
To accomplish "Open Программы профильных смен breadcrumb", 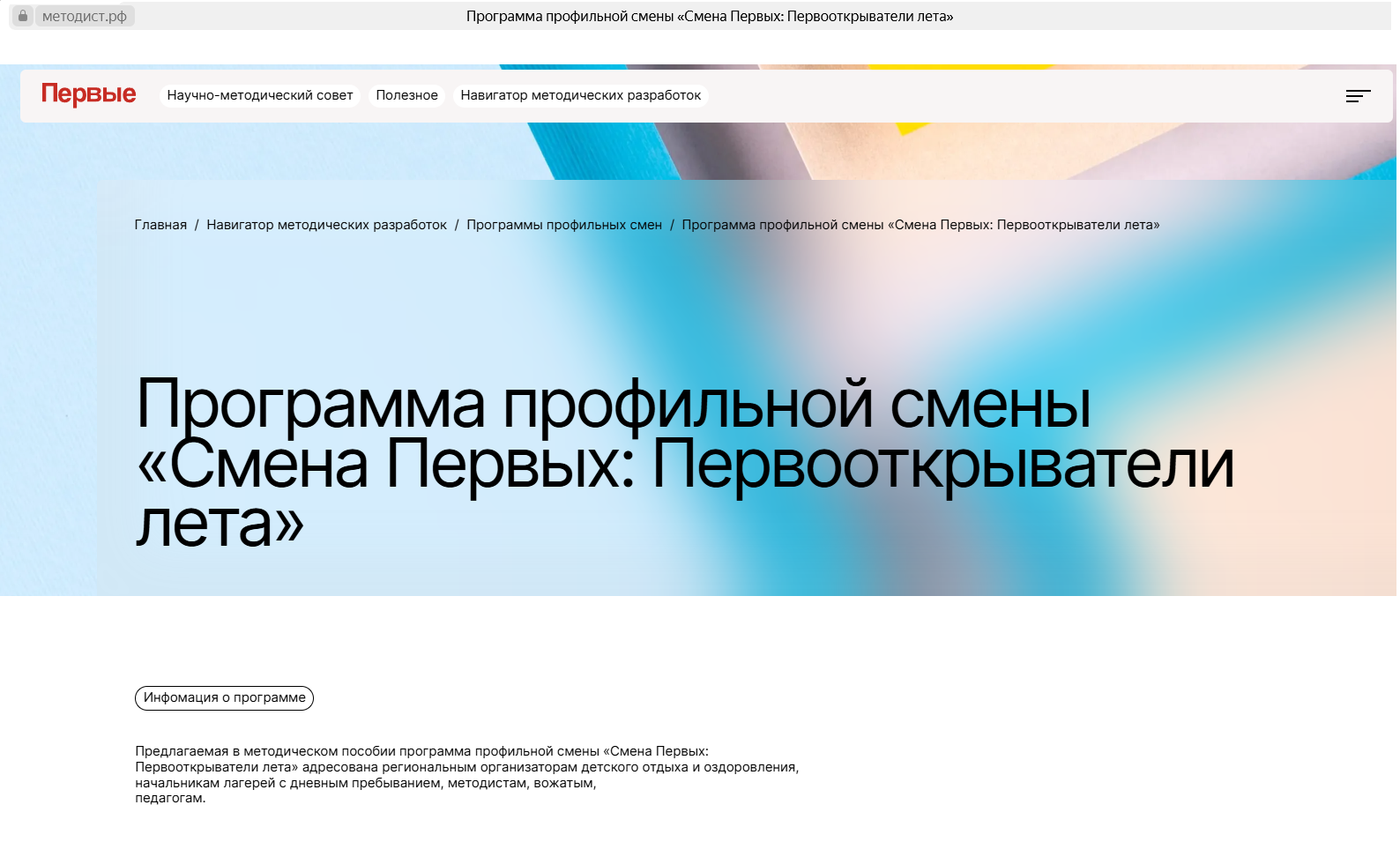I will (564, 225).
